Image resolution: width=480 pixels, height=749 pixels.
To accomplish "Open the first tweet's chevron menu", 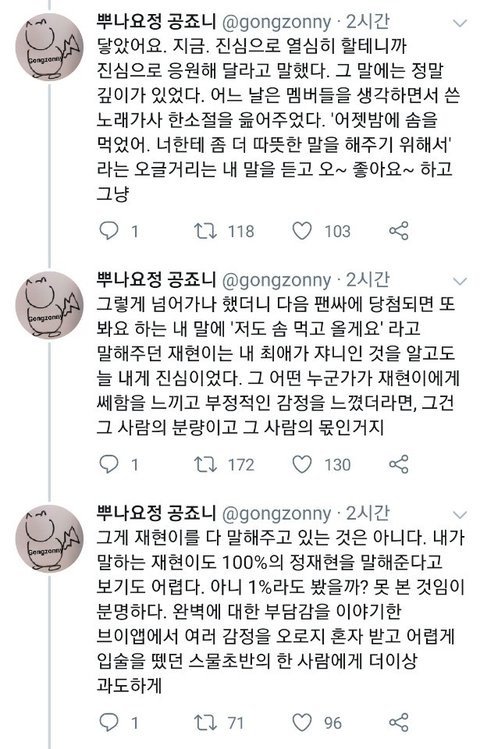I will [x=459, y=23].
